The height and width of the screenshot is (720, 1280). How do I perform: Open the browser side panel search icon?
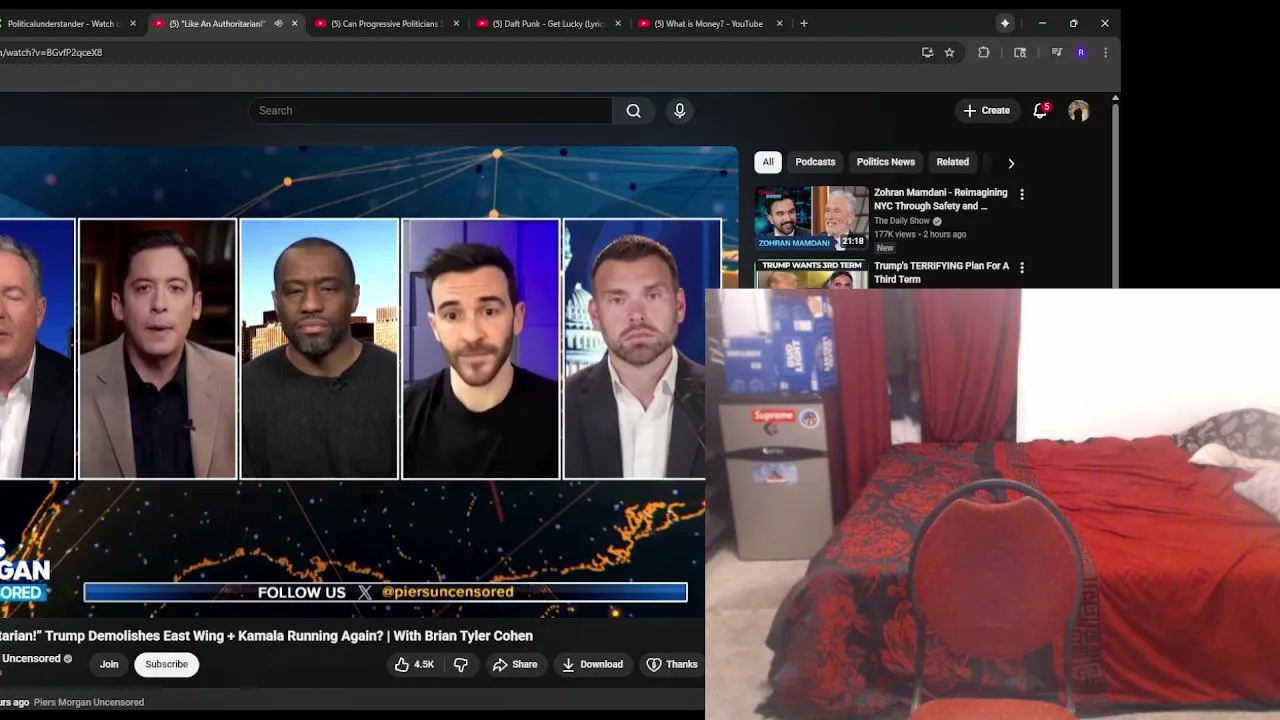(x=1020, y=53)
